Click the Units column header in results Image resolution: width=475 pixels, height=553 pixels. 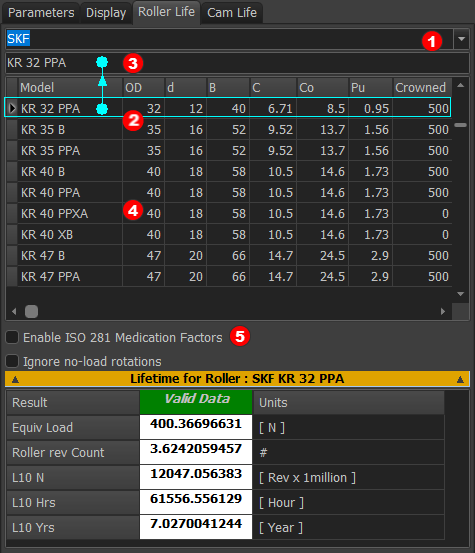[348, 402]
